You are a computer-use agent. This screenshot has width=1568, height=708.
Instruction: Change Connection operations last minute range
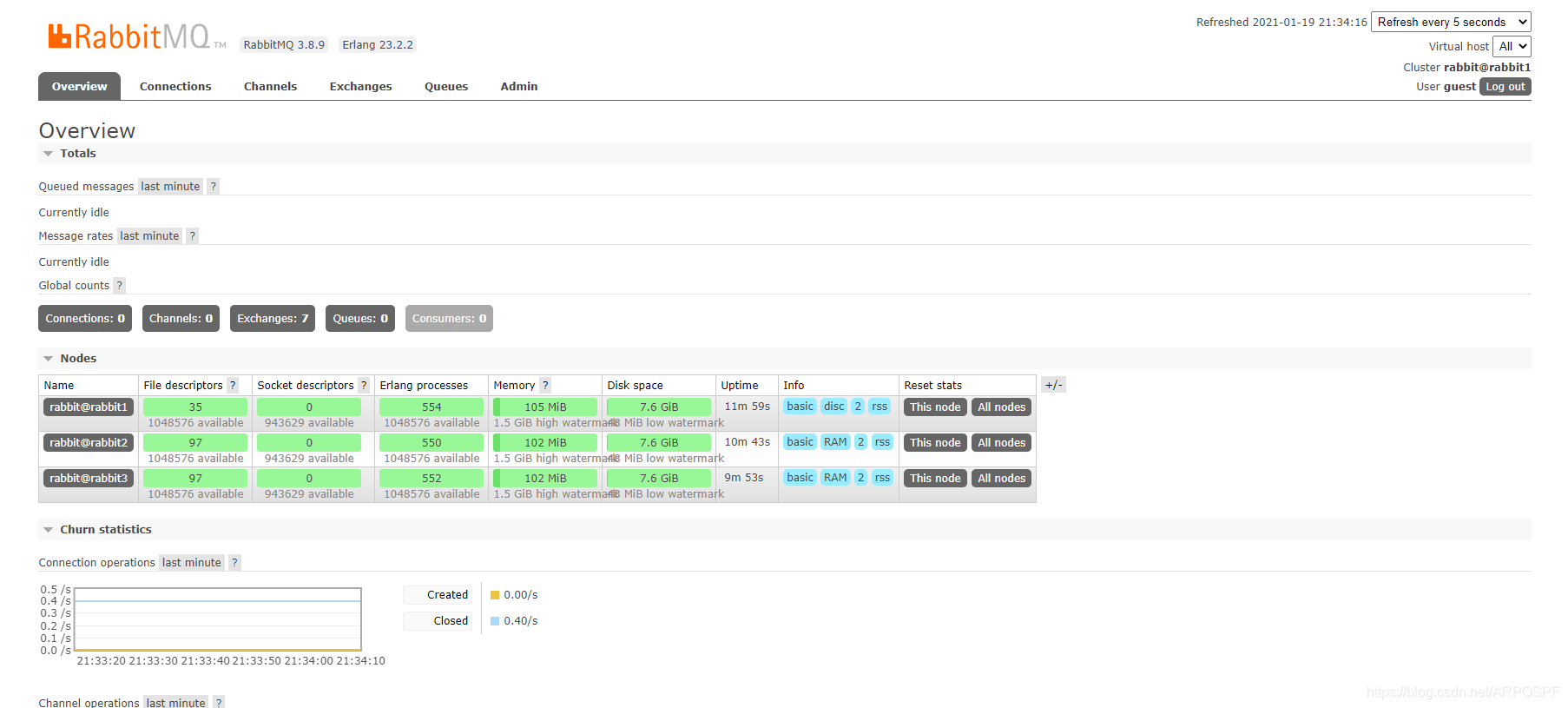(192, 562)
